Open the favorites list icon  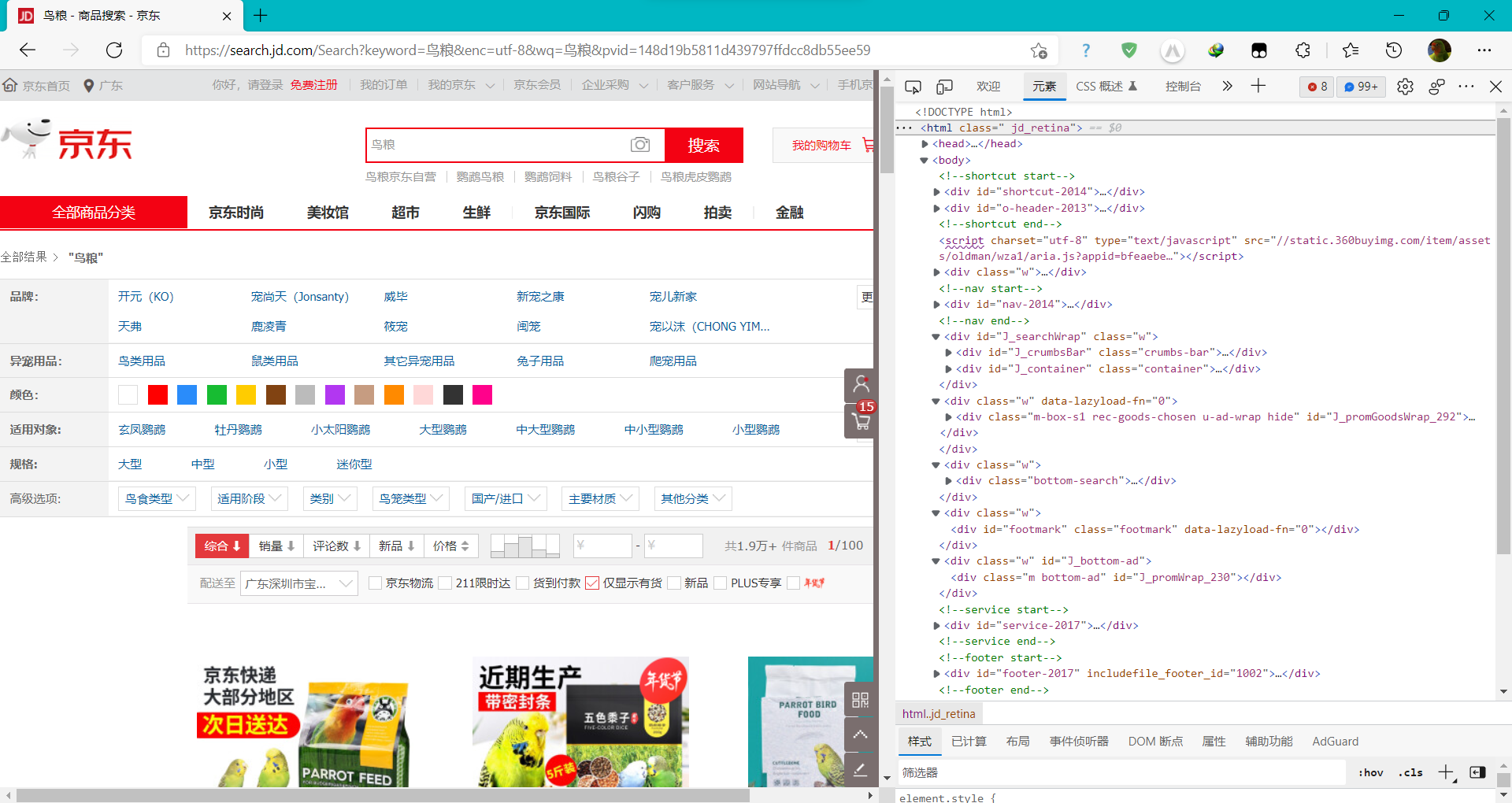(1351, 50)
